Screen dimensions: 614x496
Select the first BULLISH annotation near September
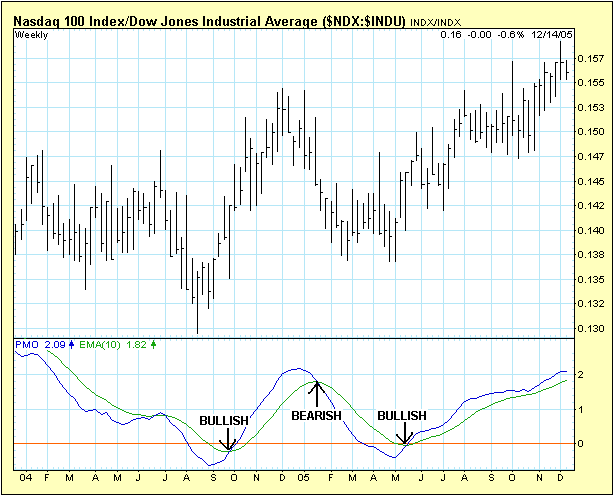[x=224, y=420]
